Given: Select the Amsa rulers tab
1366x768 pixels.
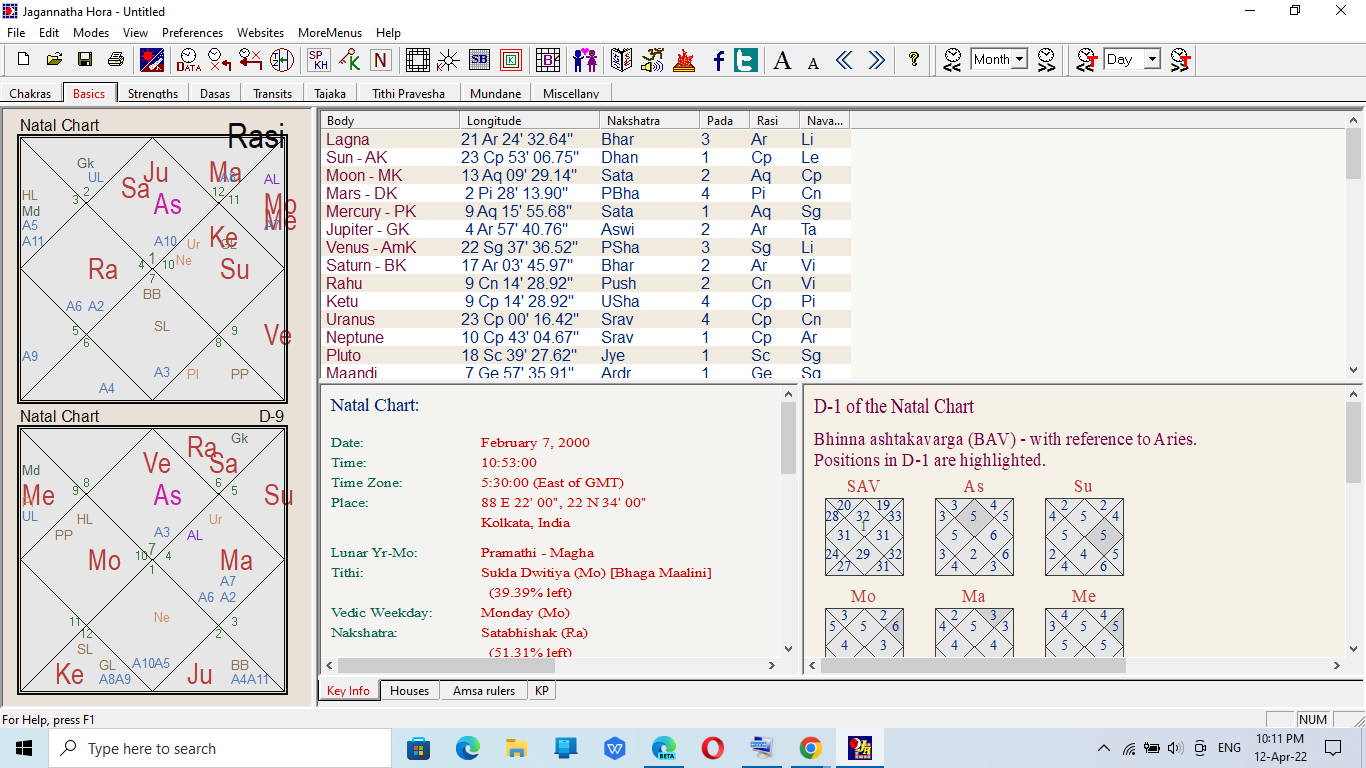Looking at the screenshot, I should tap(484, 691).
